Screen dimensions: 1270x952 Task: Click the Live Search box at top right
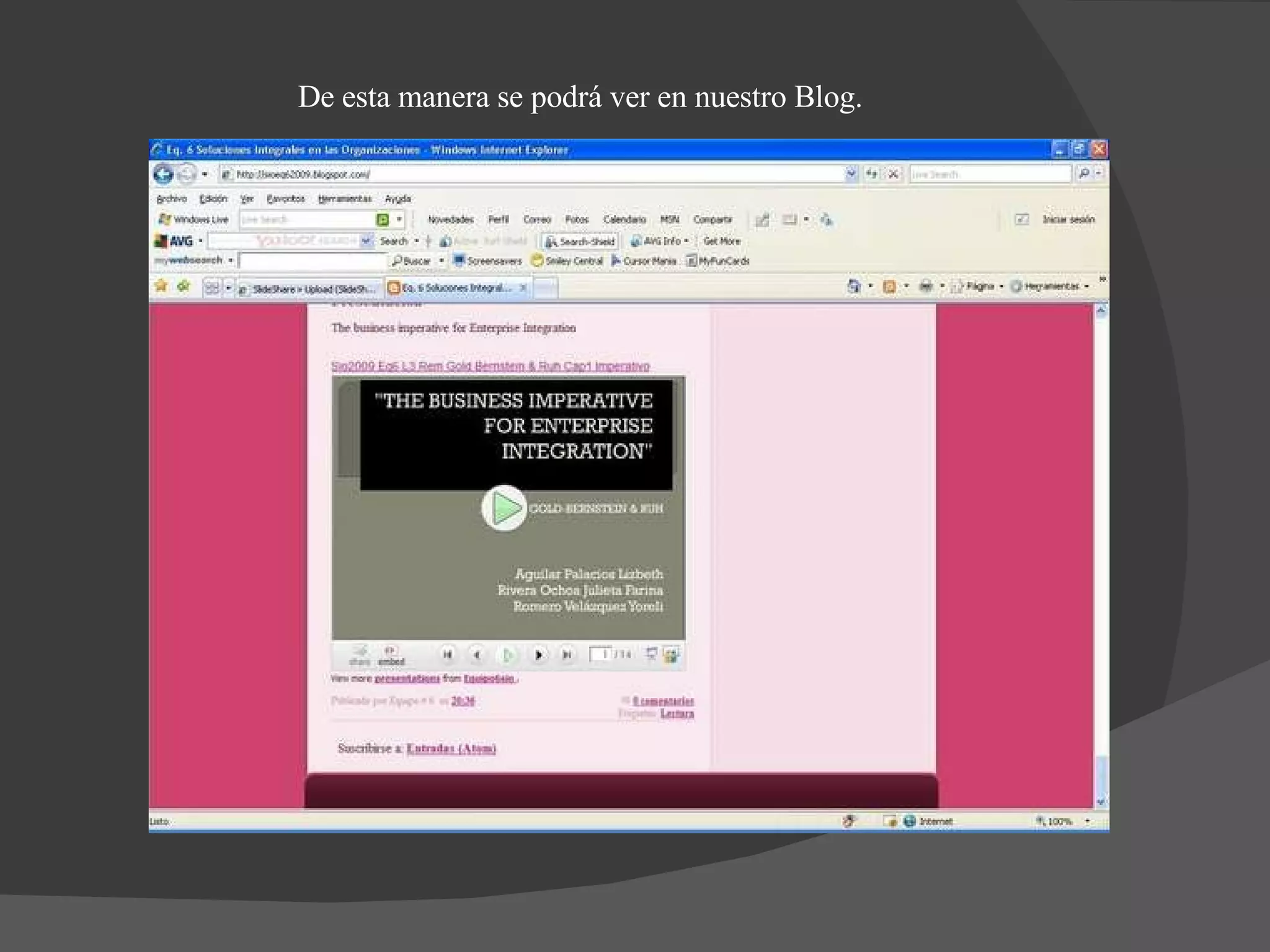[990, 174]
